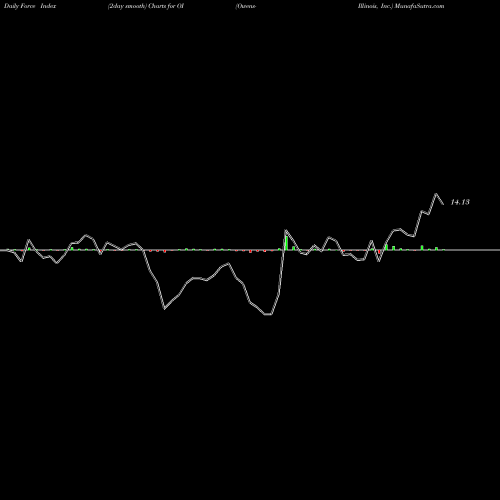Click the '(2day smooth) Charts for OI' text
Viewport: 500px width, 500px height.
tap(146, 6)
